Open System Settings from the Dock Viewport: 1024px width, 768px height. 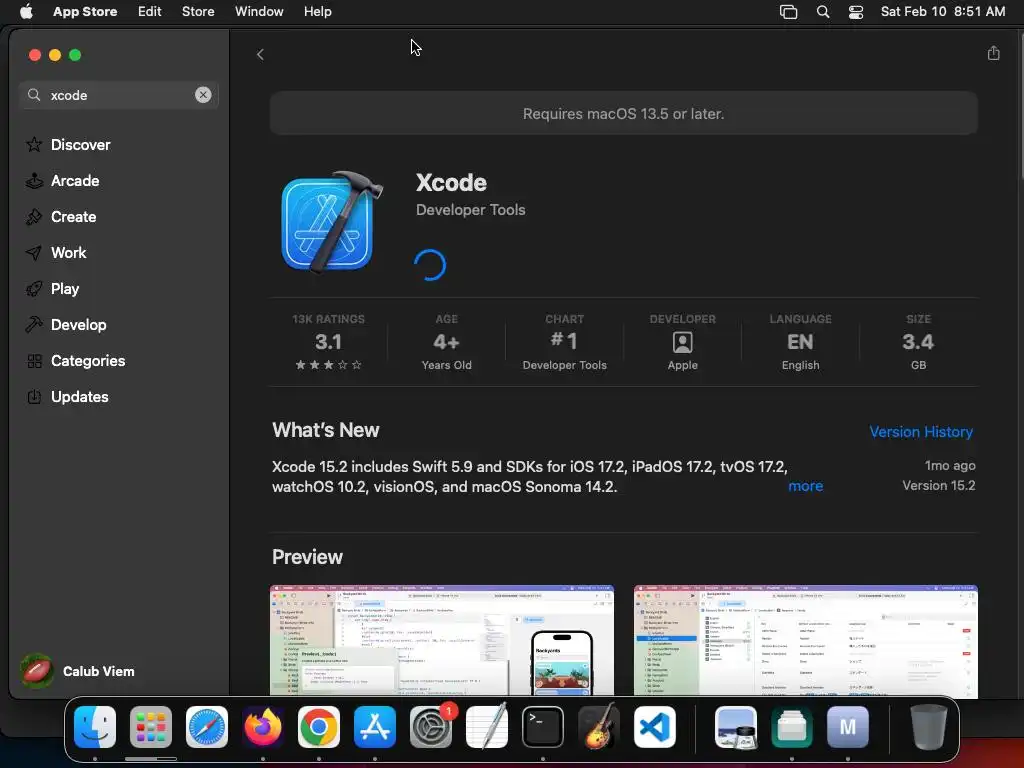(x=431, y=727)
